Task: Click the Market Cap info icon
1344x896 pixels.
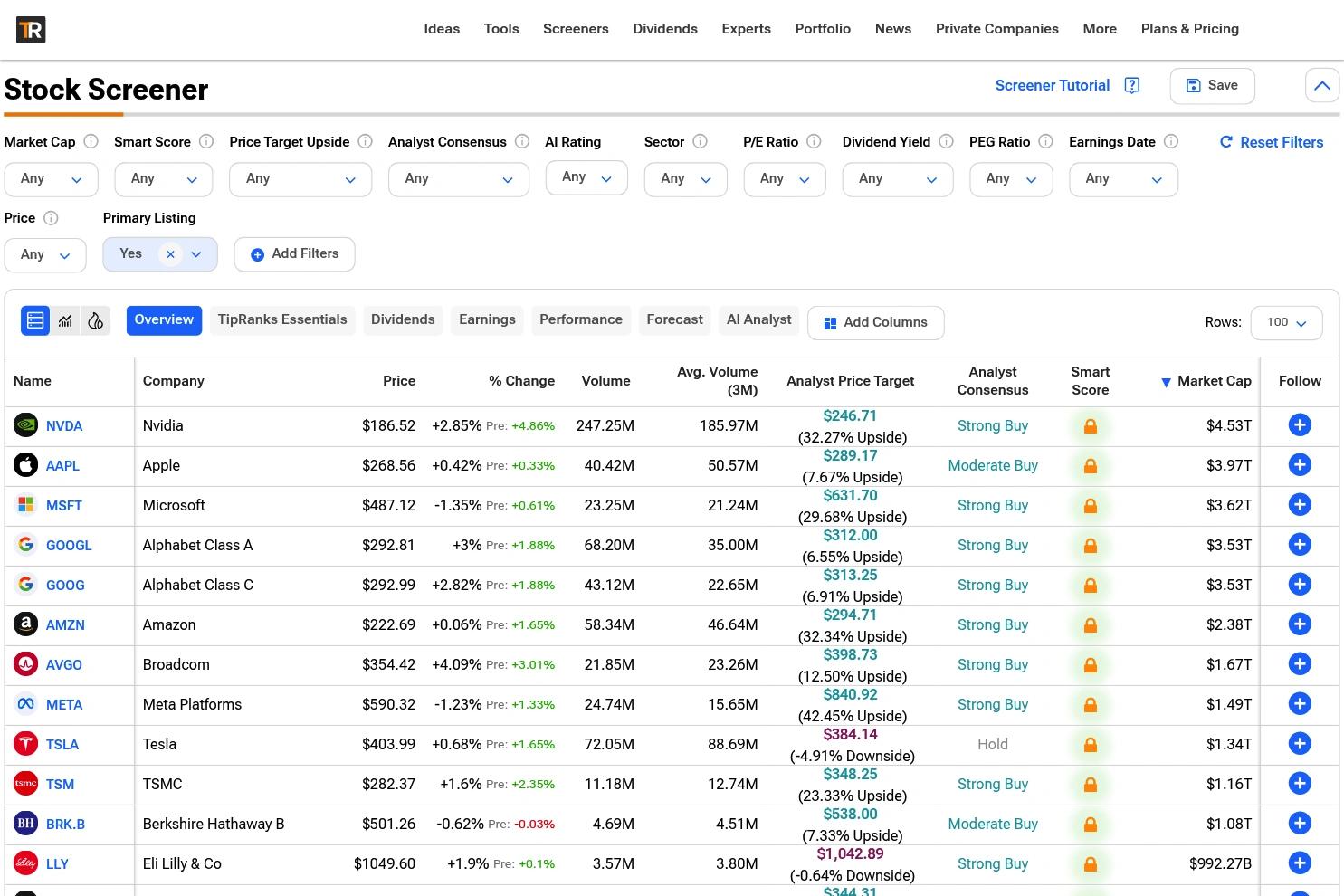Action: click(91, 141)
